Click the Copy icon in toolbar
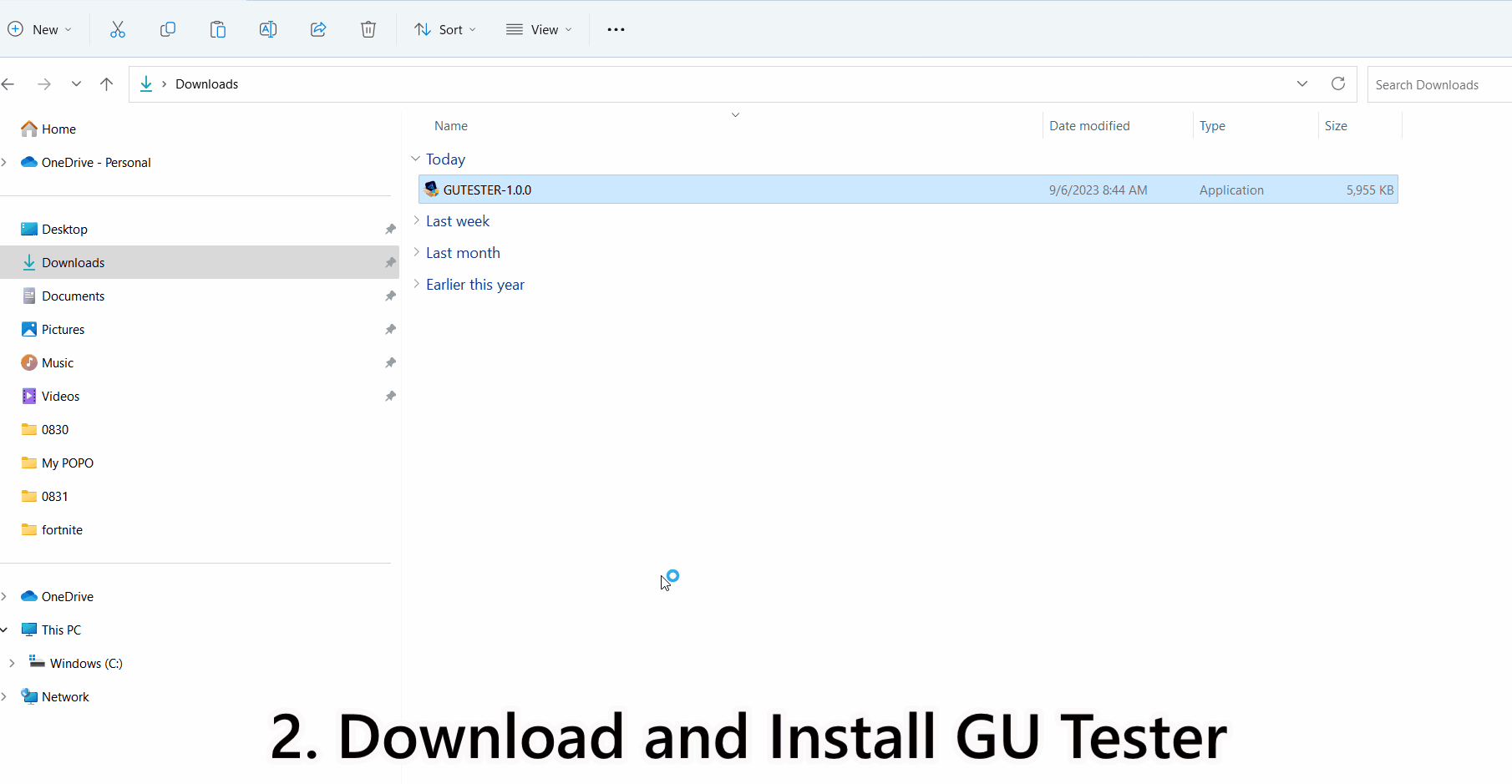 tap(168, 30)
